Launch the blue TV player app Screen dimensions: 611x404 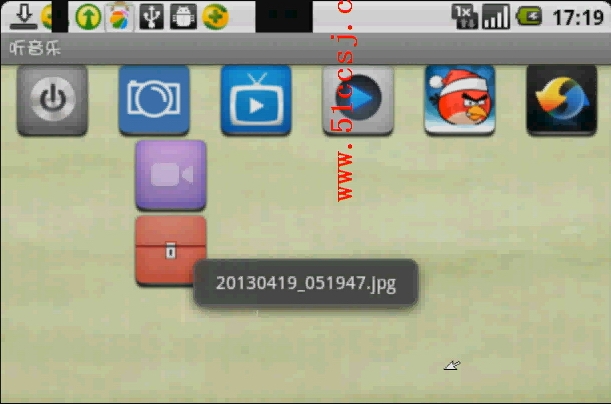pos(256,100)
